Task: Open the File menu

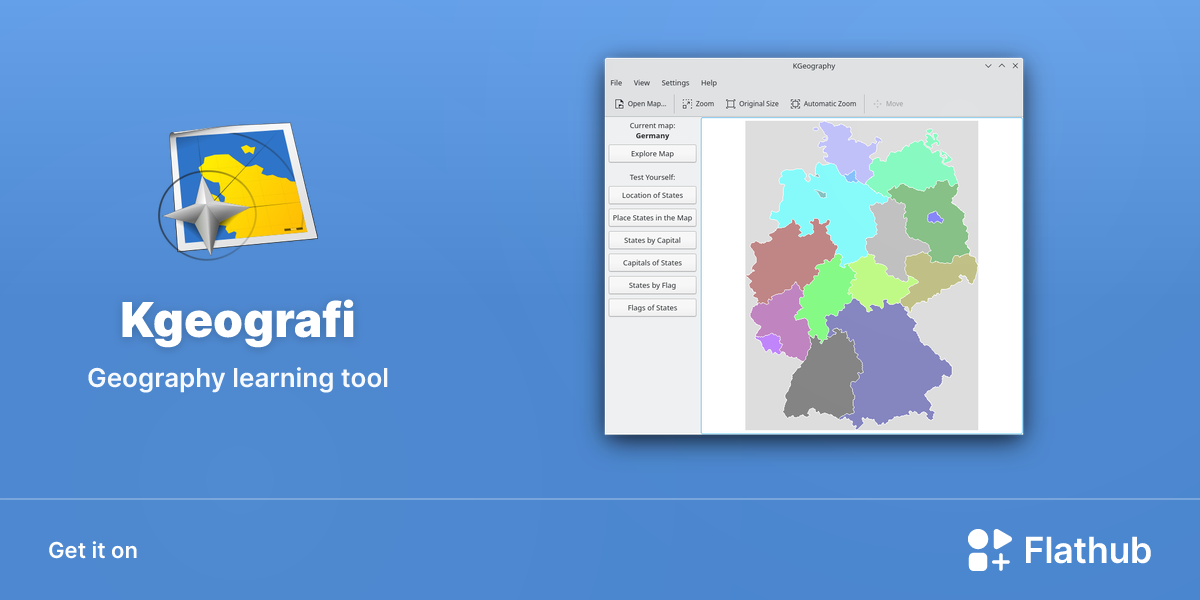Action: (616, 83)
